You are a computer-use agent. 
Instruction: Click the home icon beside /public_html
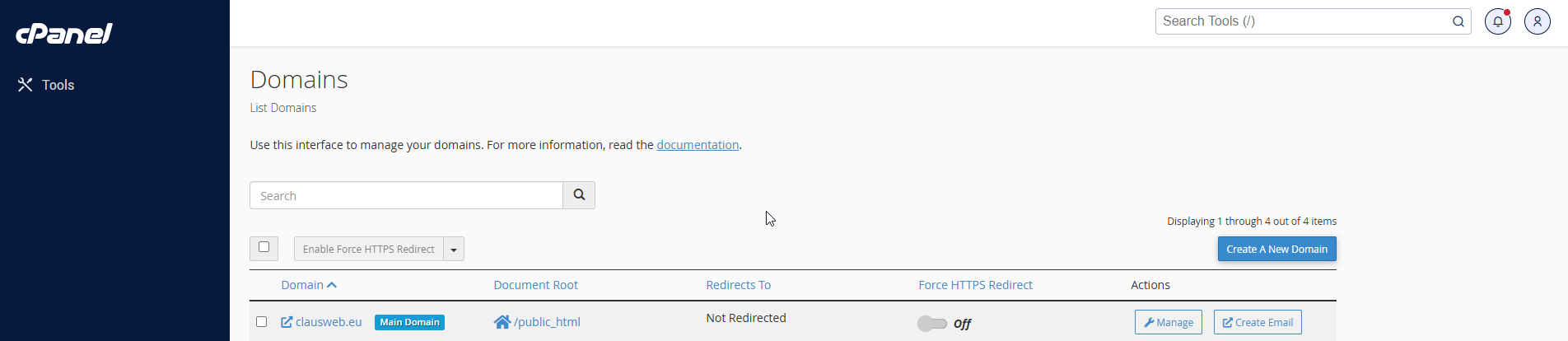click(502, 322)
